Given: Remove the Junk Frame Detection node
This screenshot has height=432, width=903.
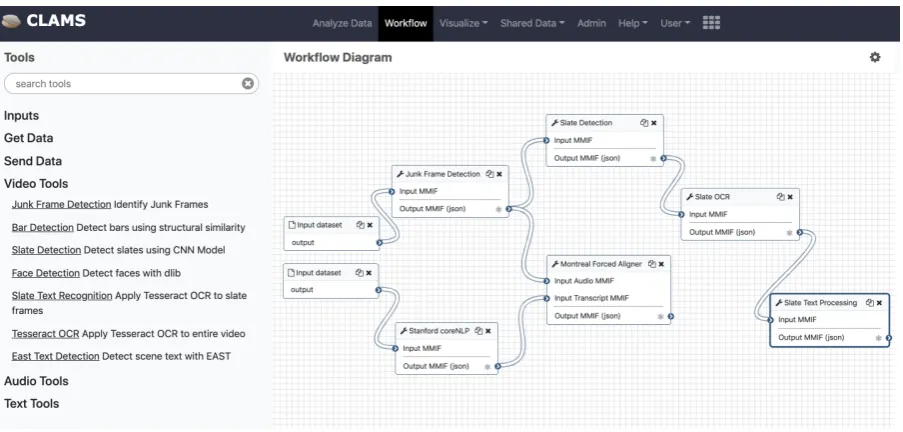Looking at the screenshot, I should [499, 174].
